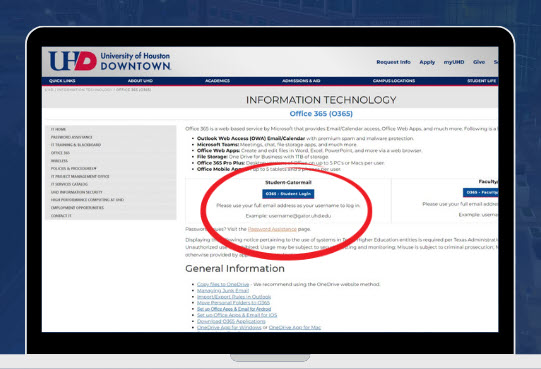Image resolution: width=541 pixels, height=369 pixels.
Task: Open the Managing Junk Email link
Action: click(223, 291)
